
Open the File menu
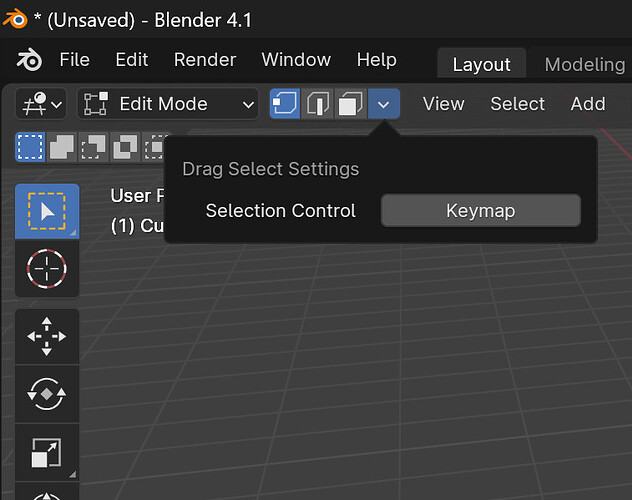tap(75, 60)
